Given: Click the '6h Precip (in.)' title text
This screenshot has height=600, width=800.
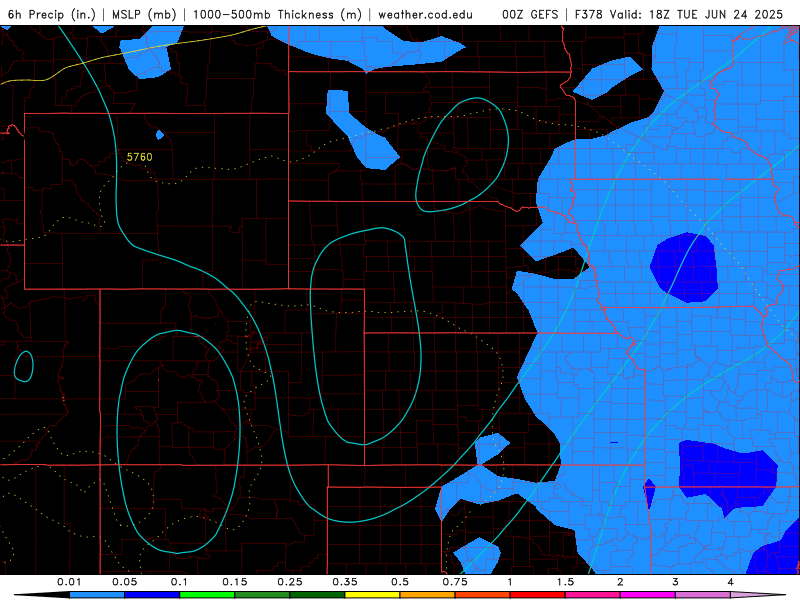Looking at the screenshot, I should (52, 14).
